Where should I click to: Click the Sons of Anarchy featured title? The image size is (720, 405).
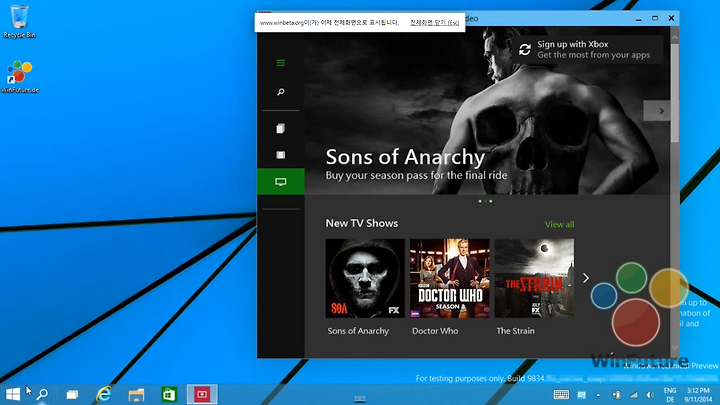pyautogui.click(x=405, y=157)
